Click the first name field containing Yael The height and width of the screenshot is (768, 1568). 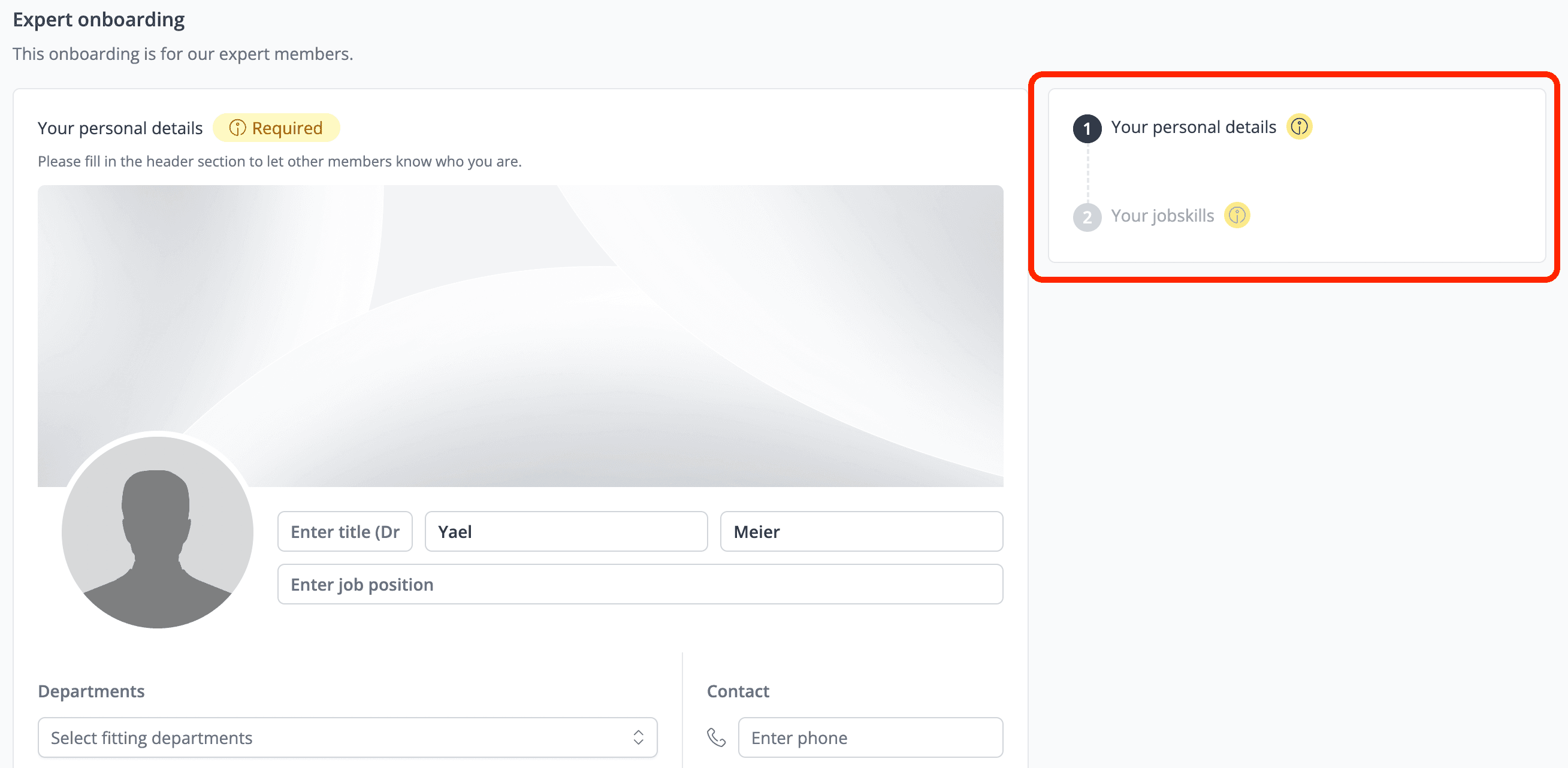pos(566,531)
